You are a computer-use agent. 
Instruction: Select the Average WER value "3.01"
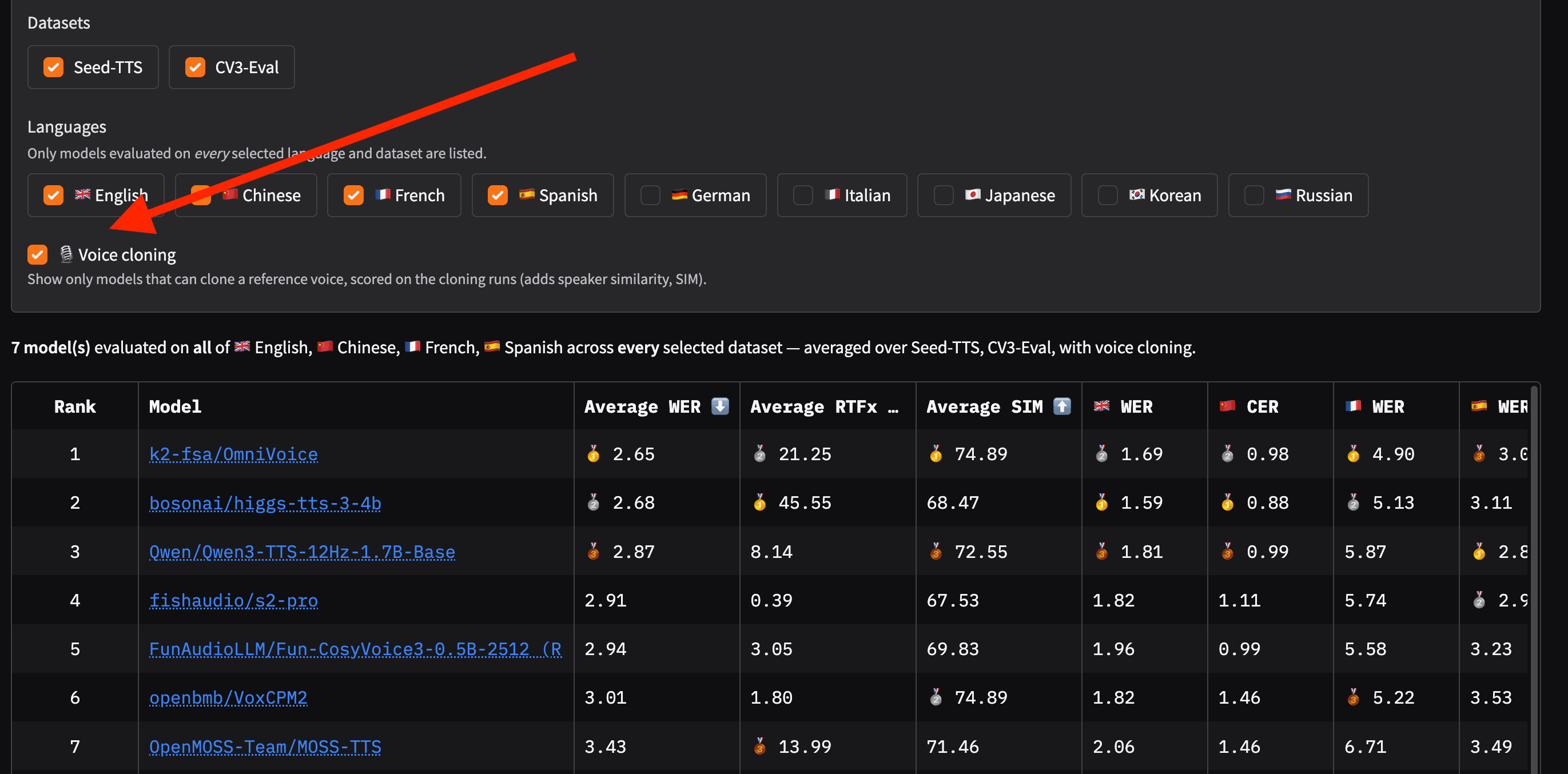click(605, 697)
